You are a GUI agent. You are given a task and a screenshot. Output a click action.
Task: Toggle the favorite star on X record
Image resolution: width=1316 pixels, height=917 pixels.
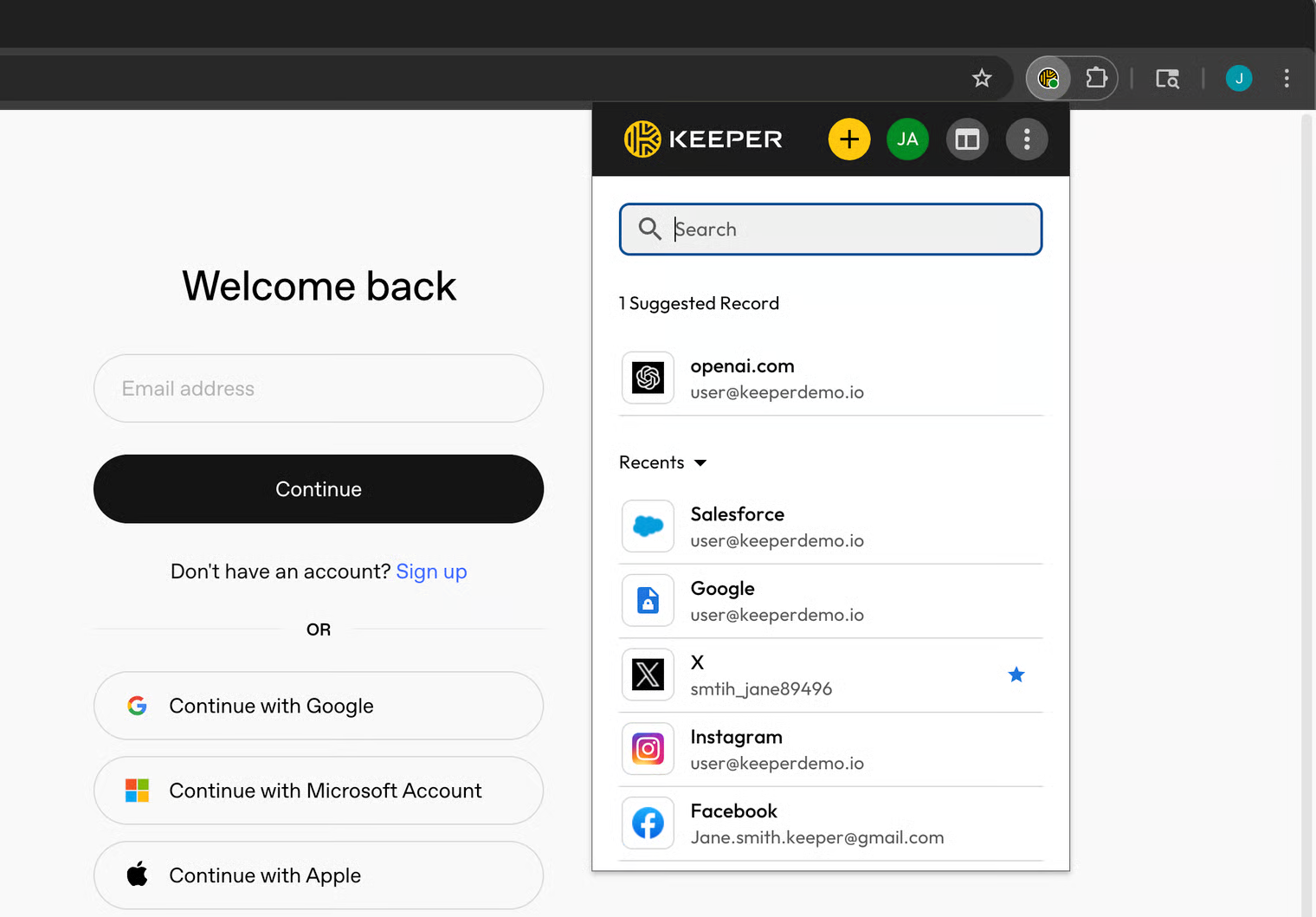pos(1016,675)
